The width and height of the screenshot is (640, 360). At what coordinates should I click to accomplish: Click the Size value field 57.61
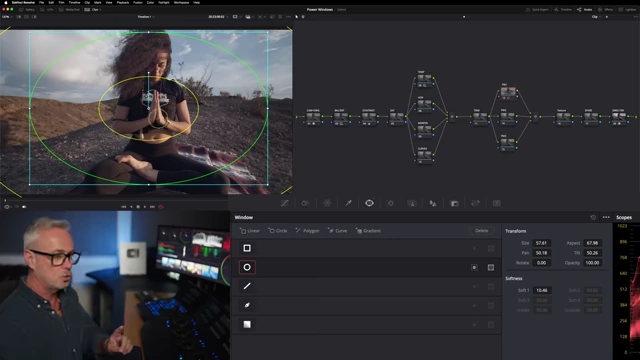tap(541, 243)
